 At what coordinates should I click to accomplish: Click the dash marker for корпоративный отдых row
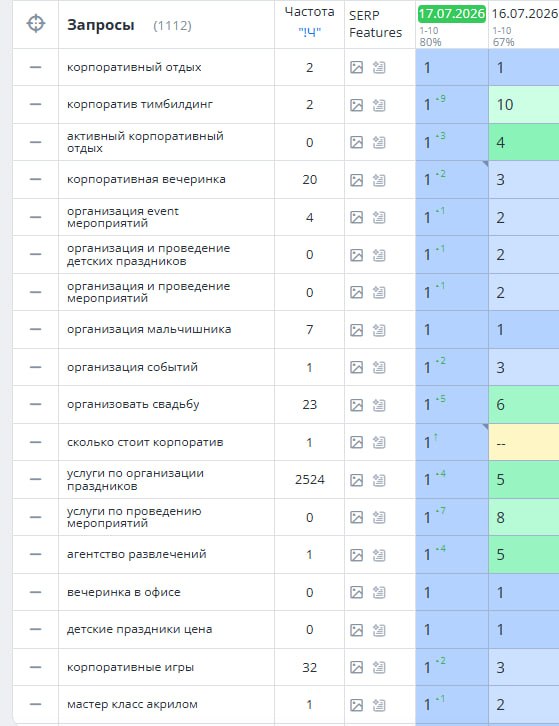tap(36, 67)
